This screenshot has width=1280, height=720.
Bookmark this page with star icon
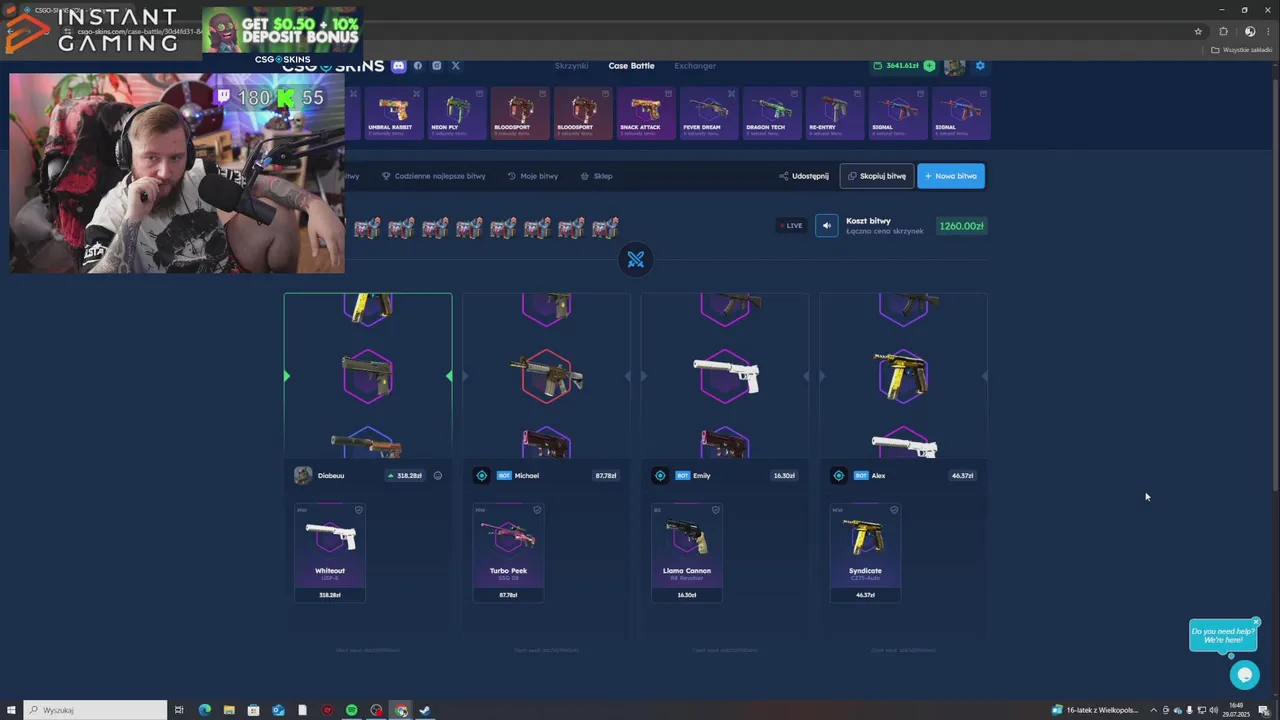pos(1198,31)
